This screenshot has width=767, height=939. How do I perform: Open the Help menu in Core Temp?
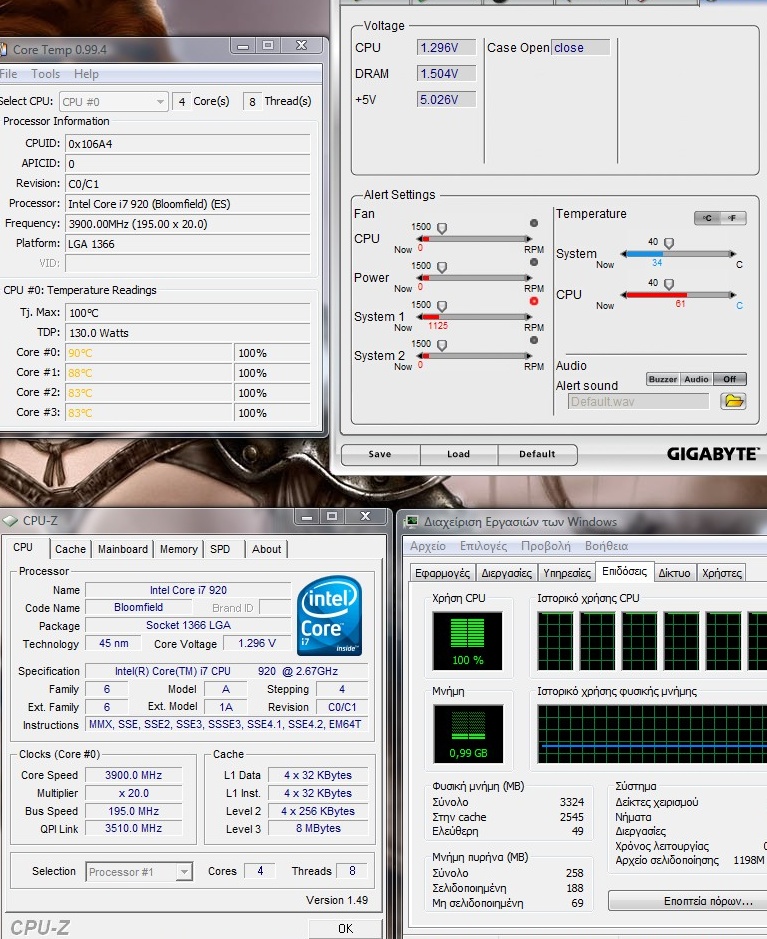tap(86, 74)
